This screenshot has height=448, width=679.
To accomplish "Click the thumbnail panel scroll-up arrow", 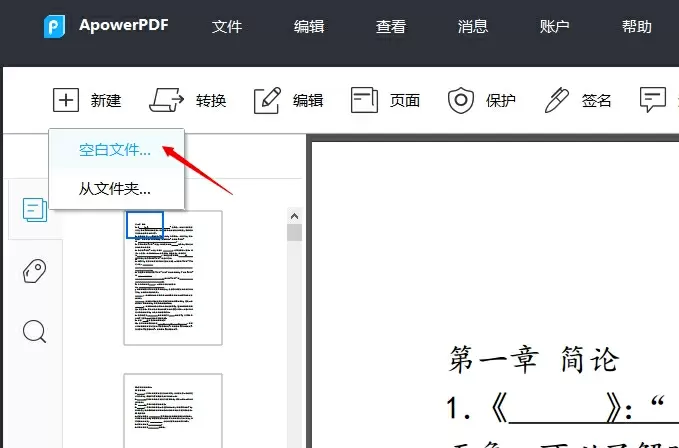I will click(x=294, y=216).
